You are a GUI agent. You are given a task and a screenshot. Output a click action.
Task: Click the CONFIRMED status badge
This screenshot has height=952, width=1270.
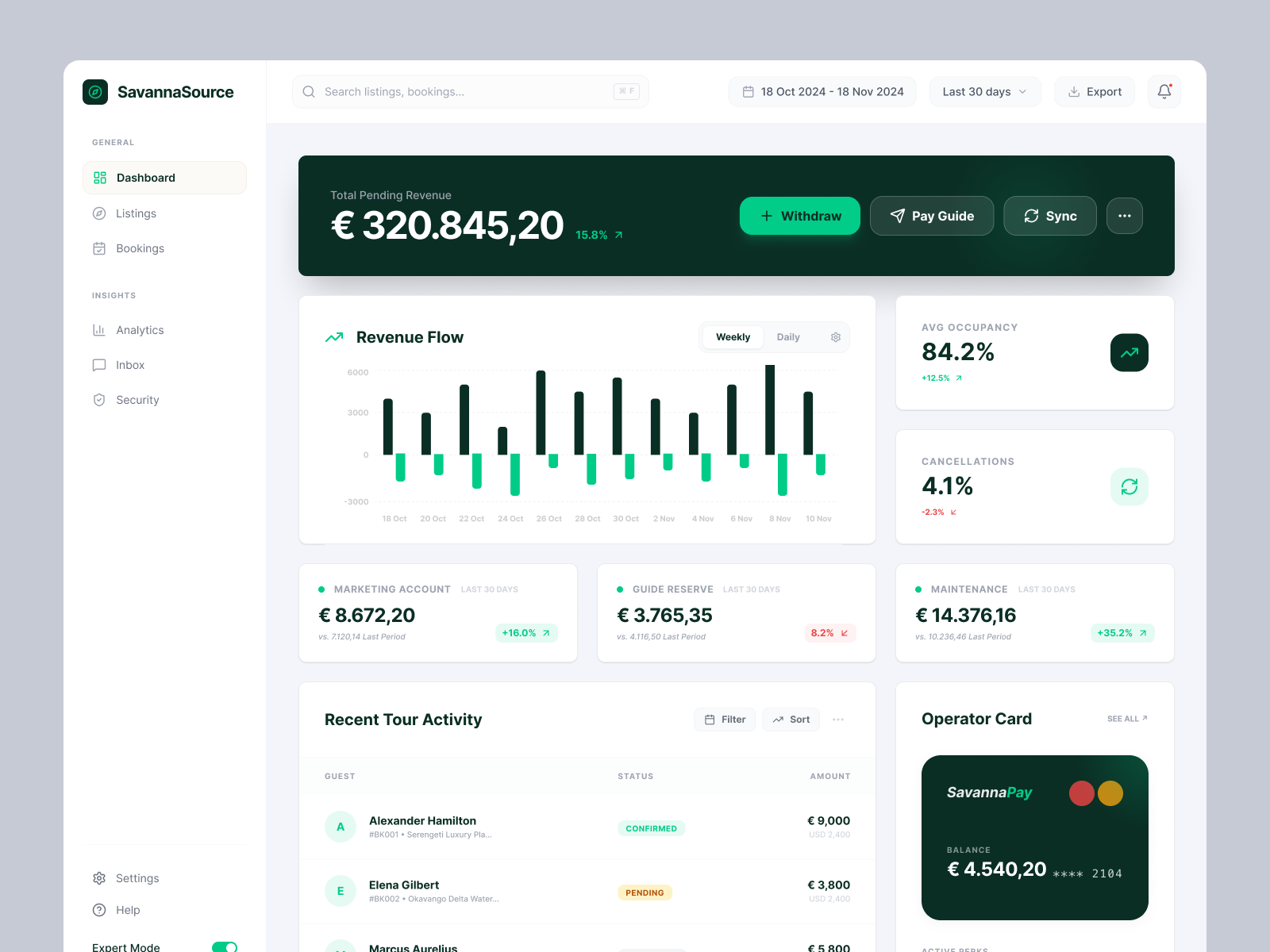(652, 828)
